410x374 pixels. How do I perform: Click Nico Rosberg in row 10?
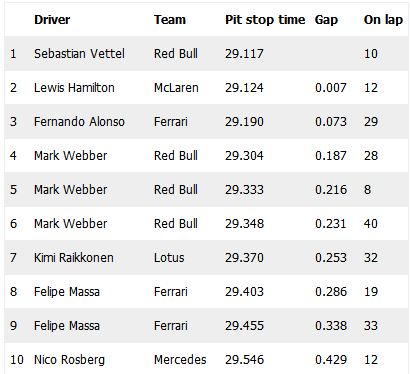point(69,360)
